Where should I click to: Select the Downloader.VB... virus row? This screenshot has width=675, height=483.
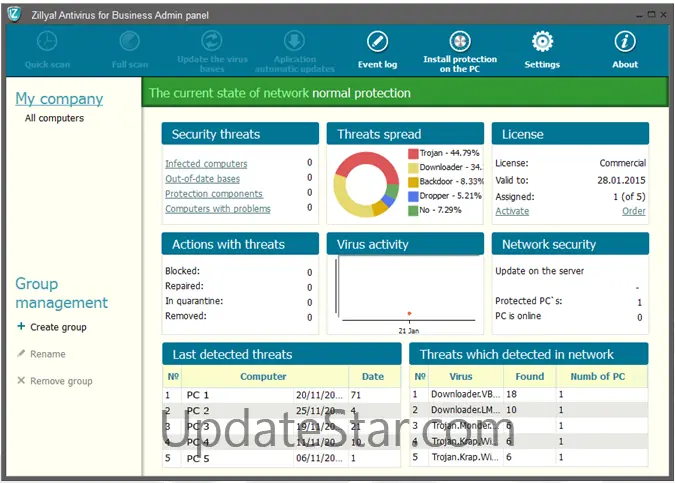pos(529,394)
